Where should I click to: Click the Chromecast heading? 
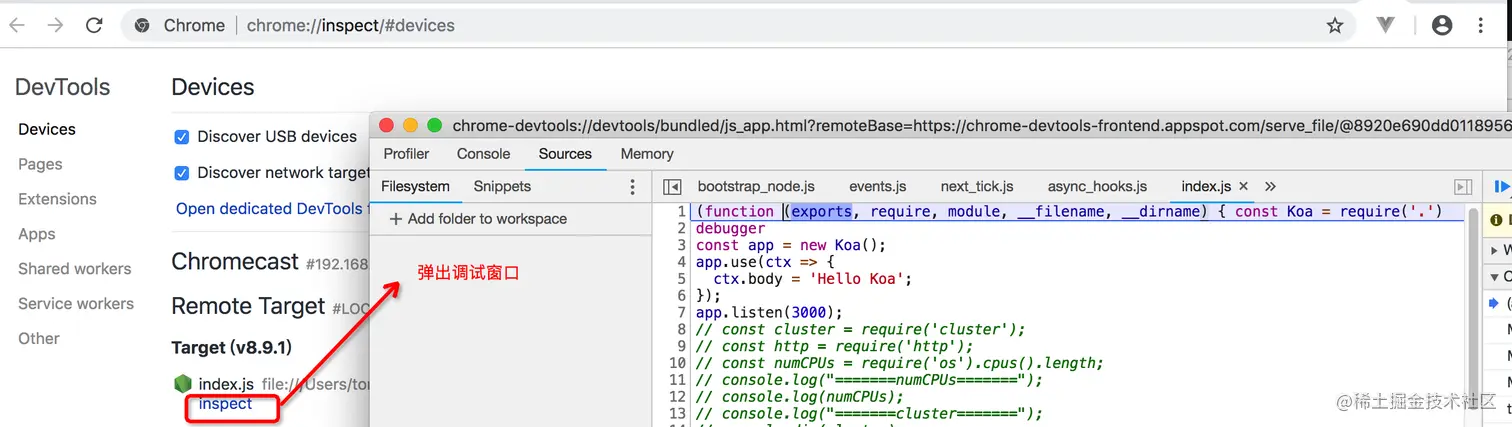(235, 262)
